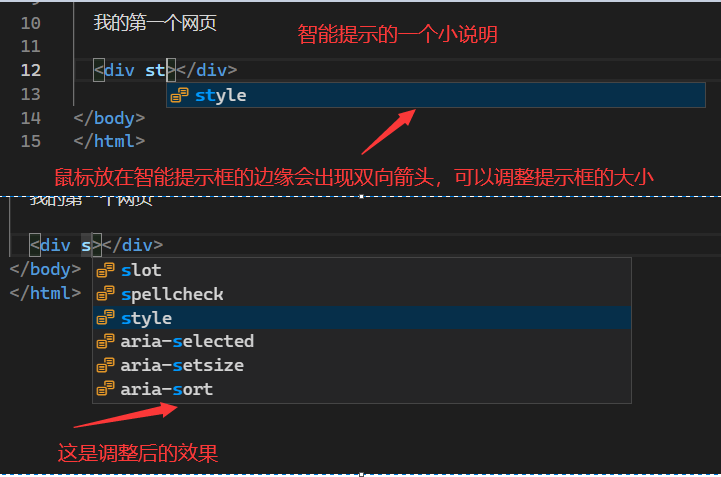Image resolution: width=721 pixels, height=477 pixels.
Task: Click the icon in the single-suggestion style popup
Action: click(x=180, y=95)
